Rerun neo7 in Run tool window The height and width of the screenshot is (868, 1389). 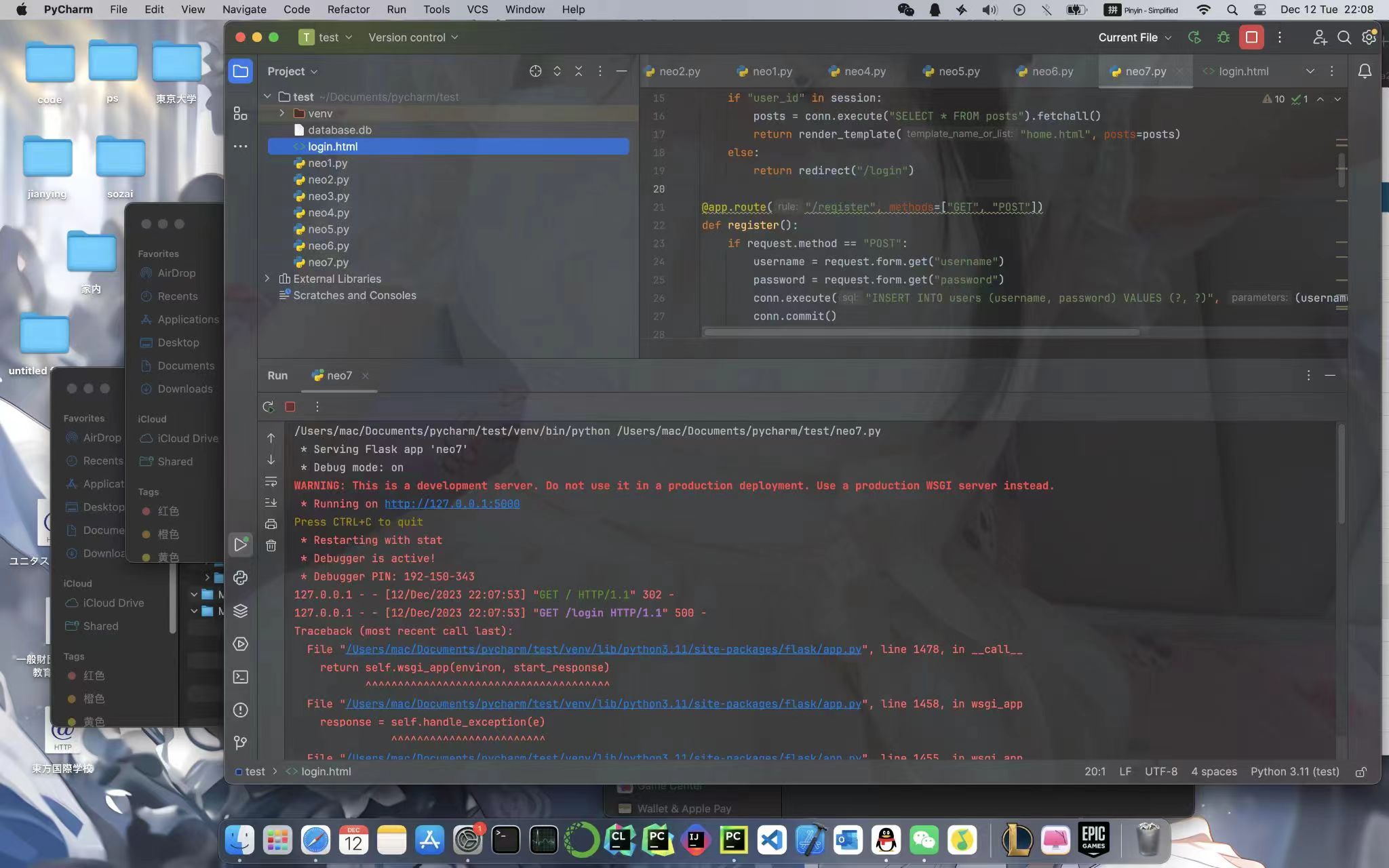click(x=269, y=407)
